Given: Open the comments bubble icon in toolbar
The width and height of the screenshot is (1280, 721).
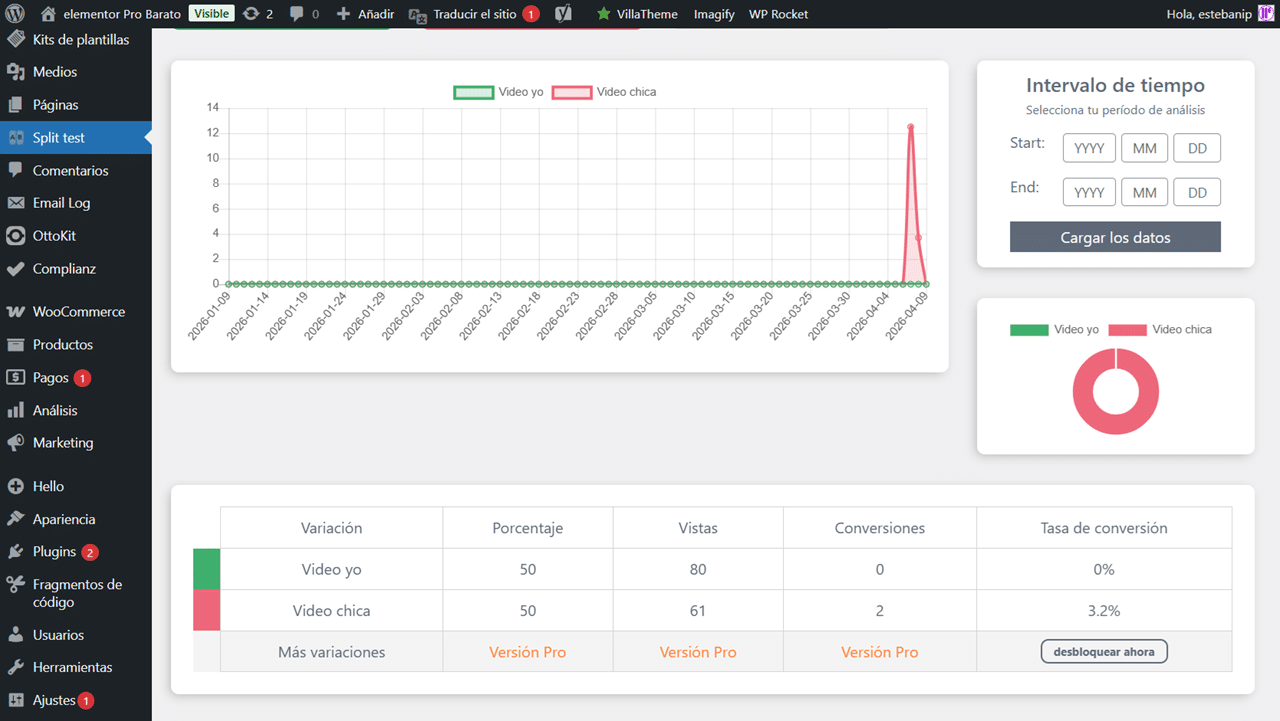Looking at the screenshot, I should (x=297, y=14).
